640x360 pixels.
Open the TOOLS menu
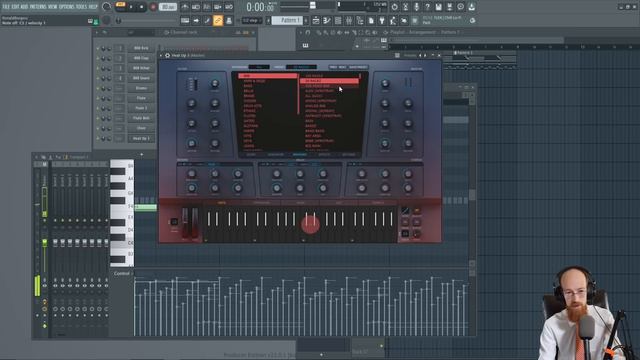pos(82,7)
